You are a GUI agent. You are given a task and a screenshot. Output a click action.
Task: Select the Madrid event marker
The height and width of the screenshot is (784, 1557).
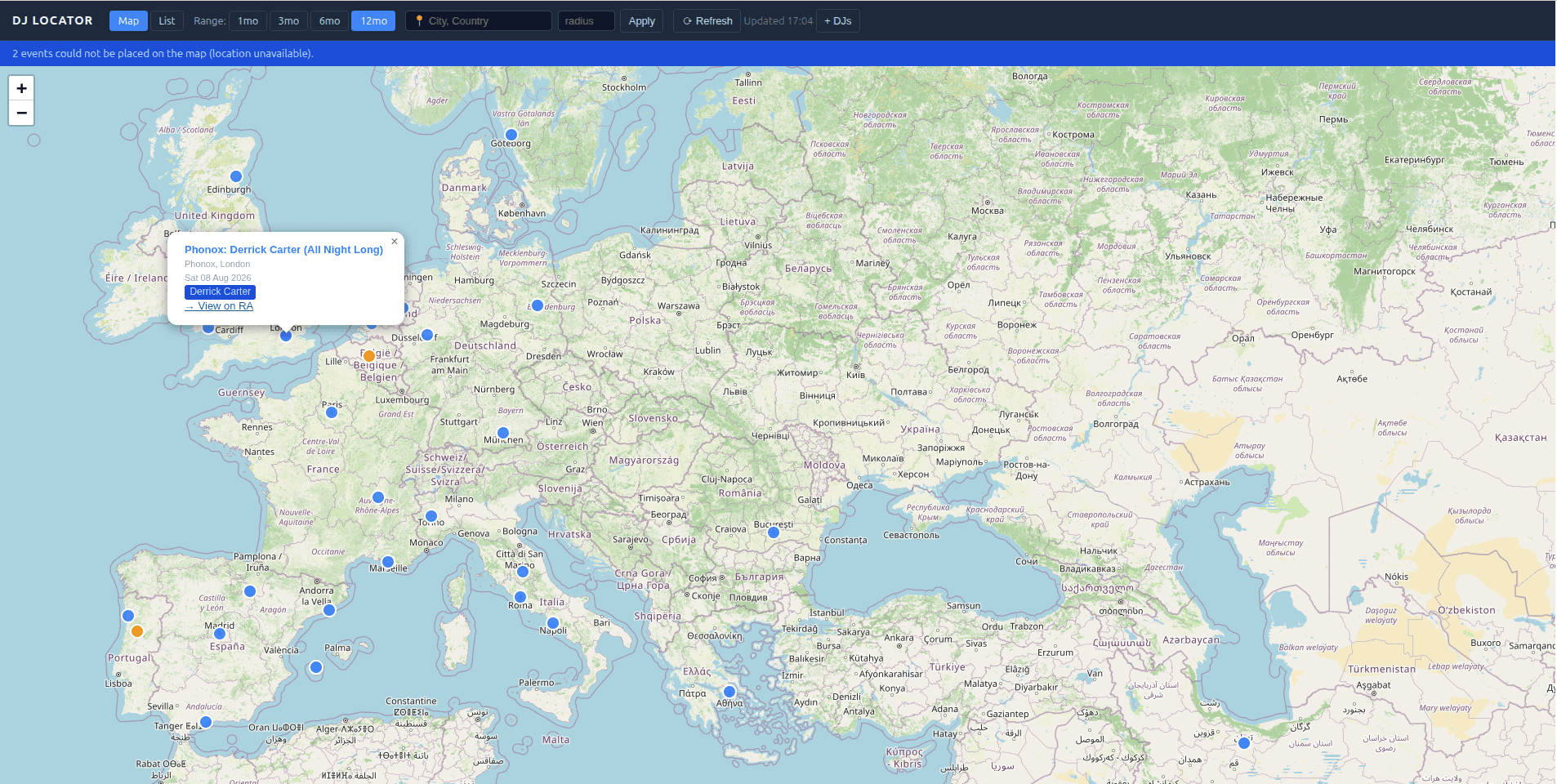coord(220,634)
